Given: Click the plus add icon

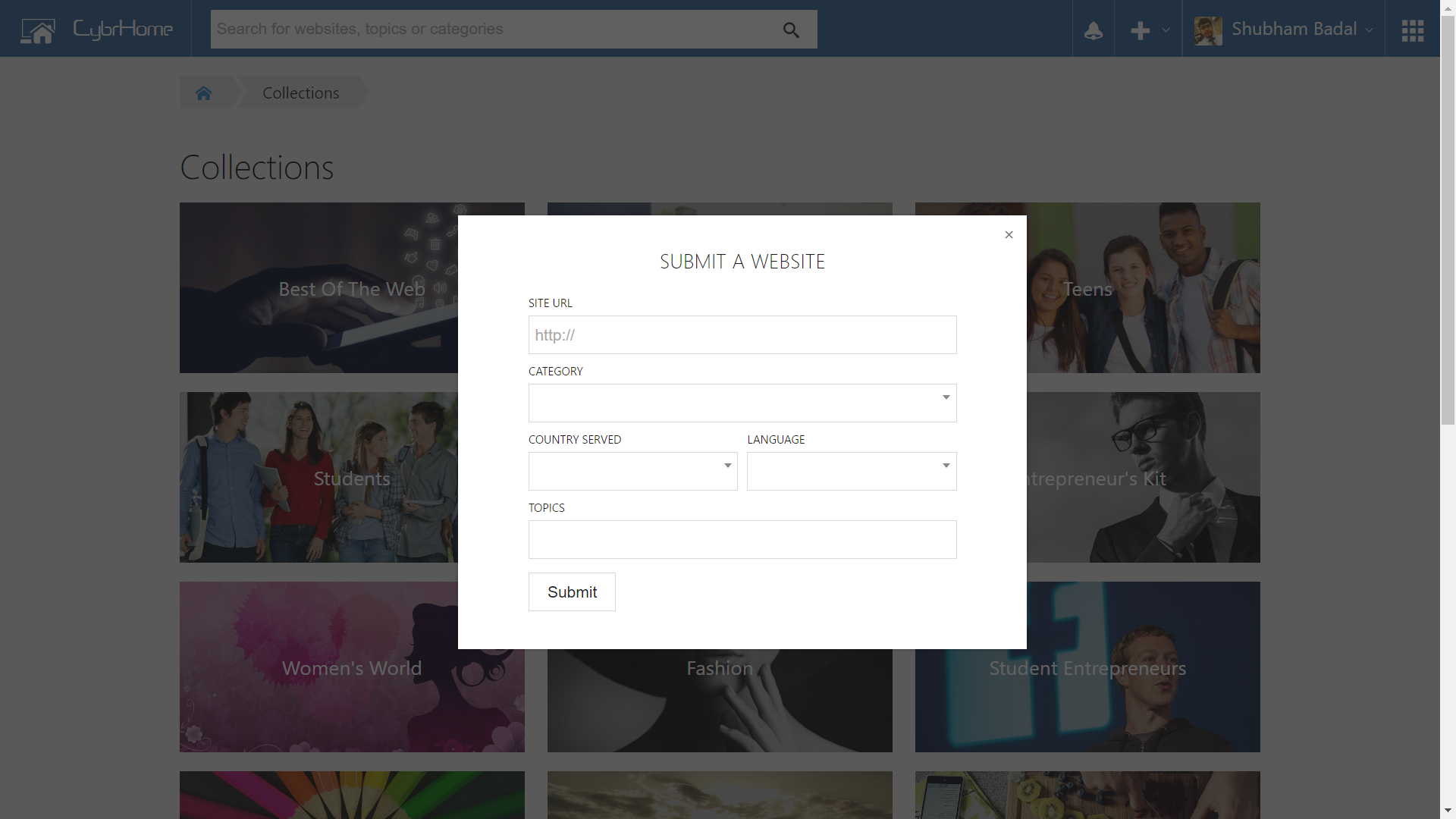Looking at the screenshot, I should pyautogui.click(x=1140, y=30).
